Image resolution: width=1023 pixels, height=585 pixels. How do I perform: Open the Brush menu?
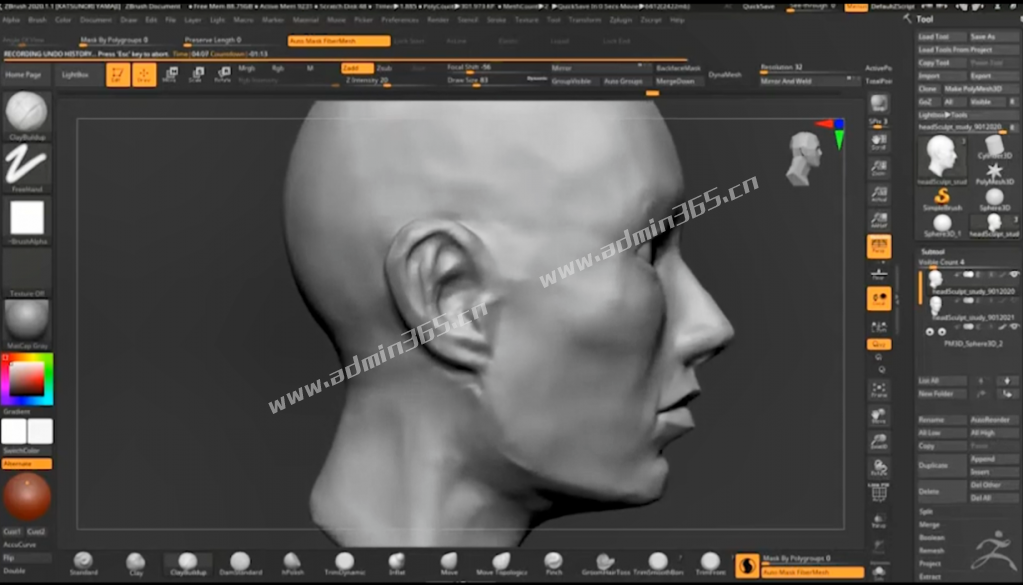tap(37, 20)
